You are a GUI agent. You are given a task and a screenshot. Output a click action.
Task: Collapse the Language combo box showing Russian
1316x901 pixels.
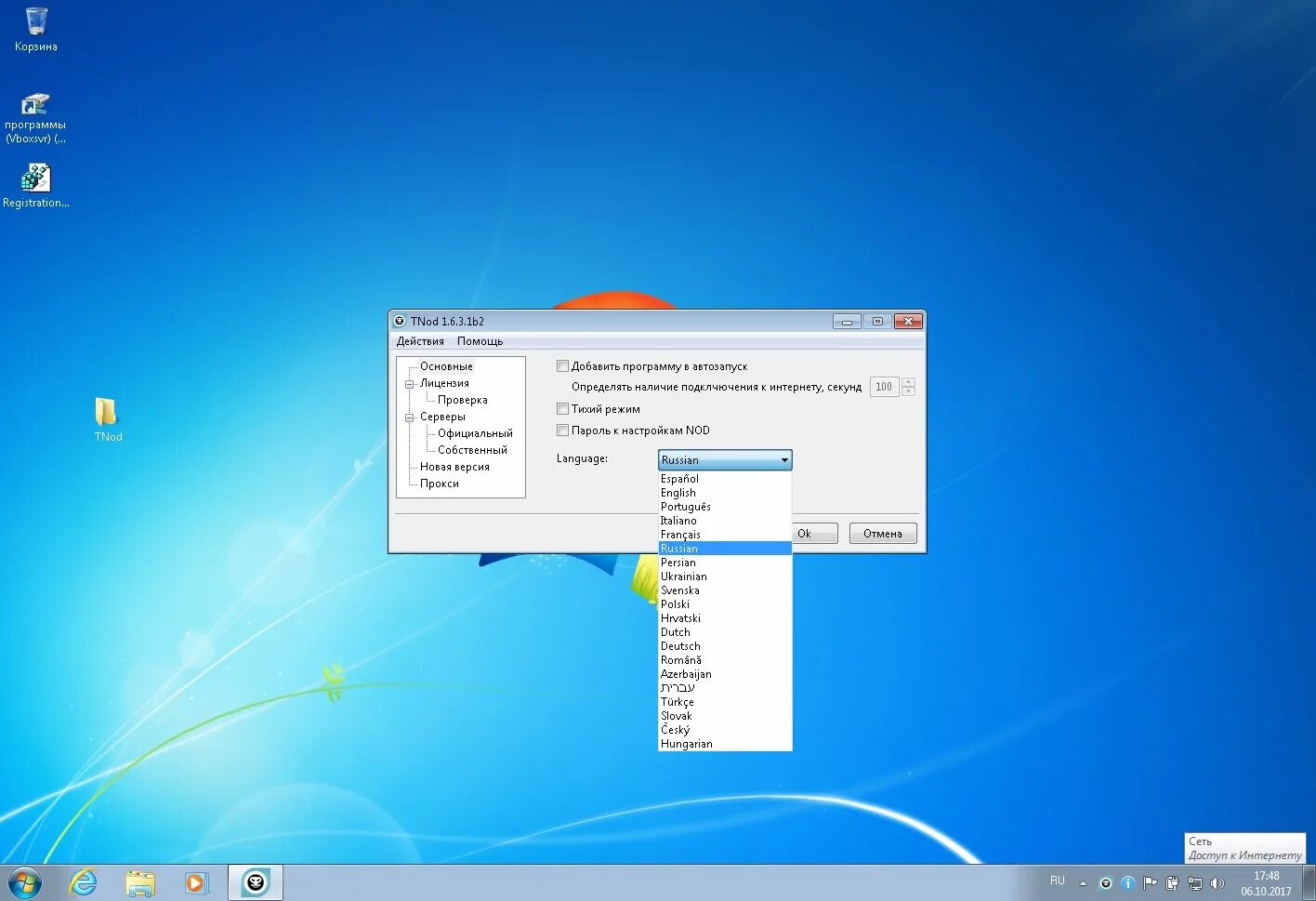pos(725,460)
